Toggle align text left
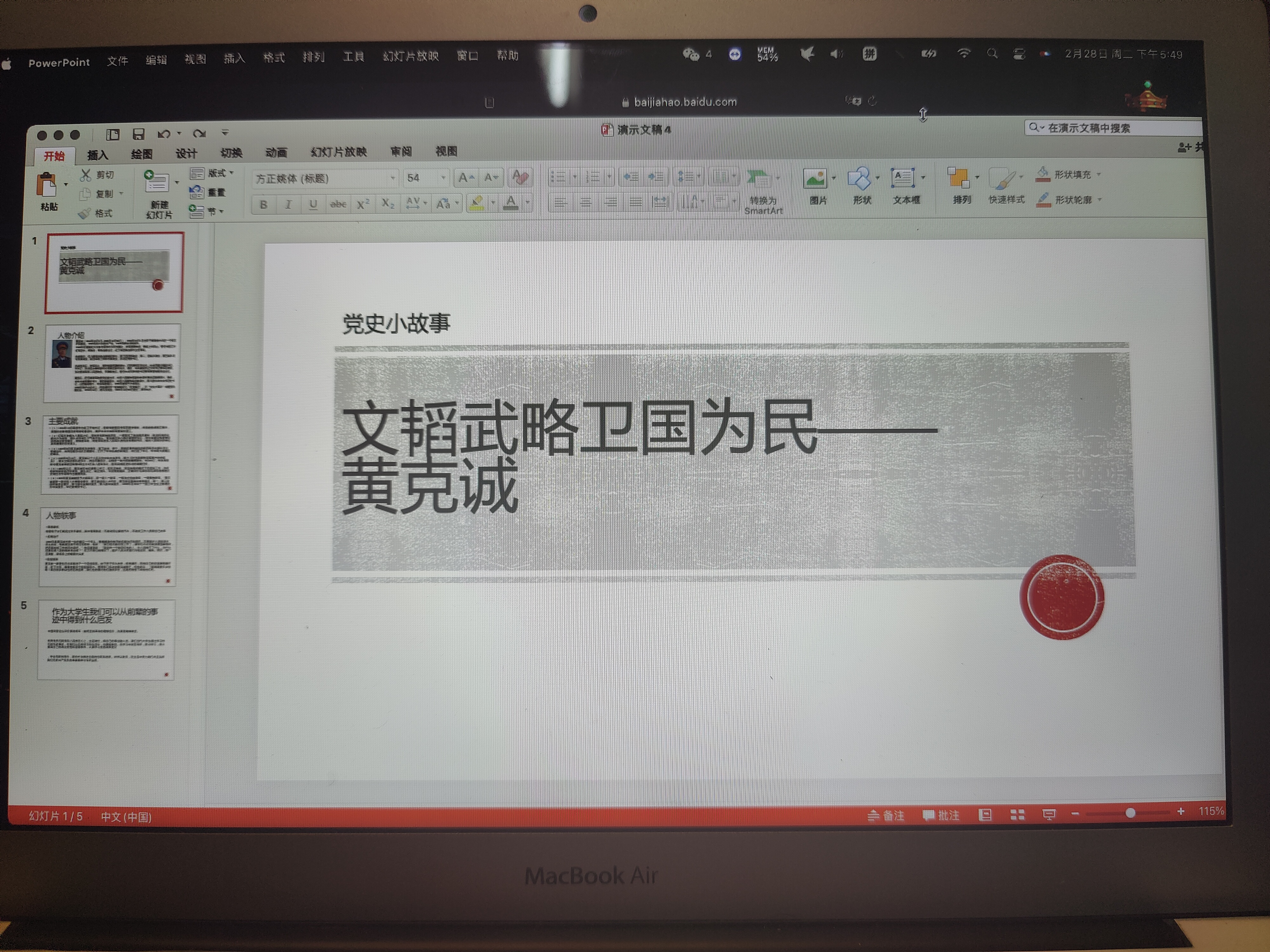This screenshot has height=952, width=1270. click(x=560, y=202)
